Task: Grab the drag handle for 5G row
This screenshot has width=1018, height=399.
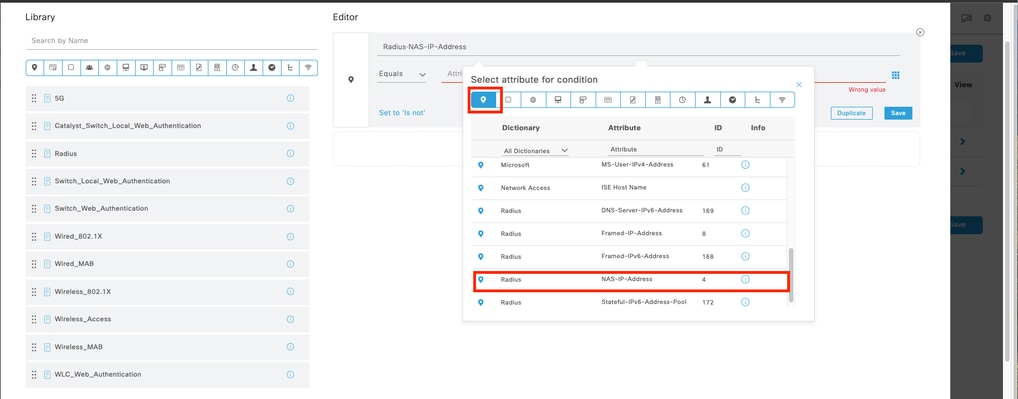Action: tap(34, 99)
